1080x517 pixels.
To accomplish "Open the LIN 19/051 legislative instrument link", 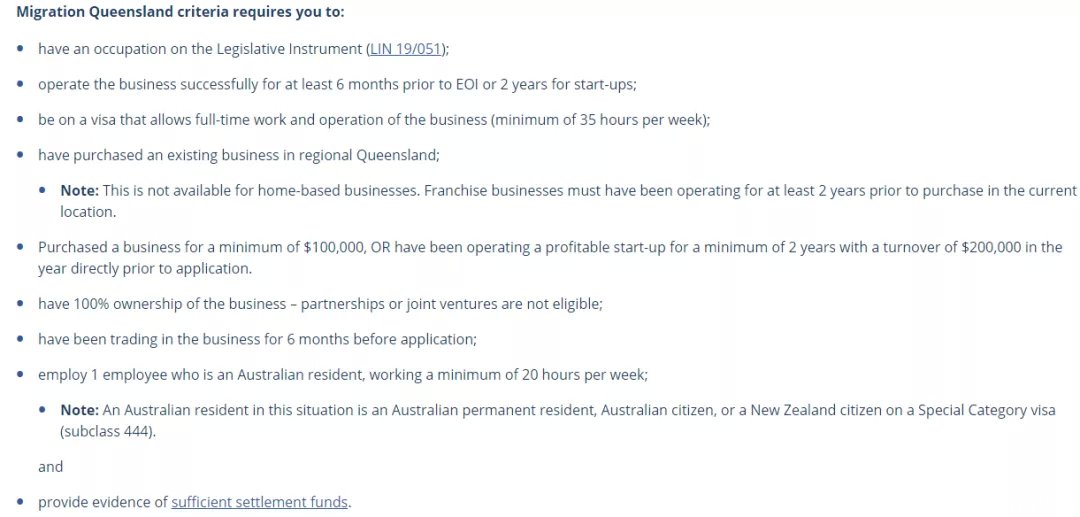I will point(406,49).
